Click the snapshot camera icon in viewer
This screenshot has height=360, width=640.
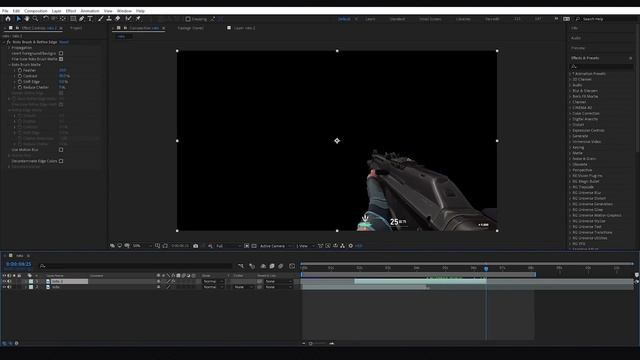pyautogui.click(x=196, y=246)
